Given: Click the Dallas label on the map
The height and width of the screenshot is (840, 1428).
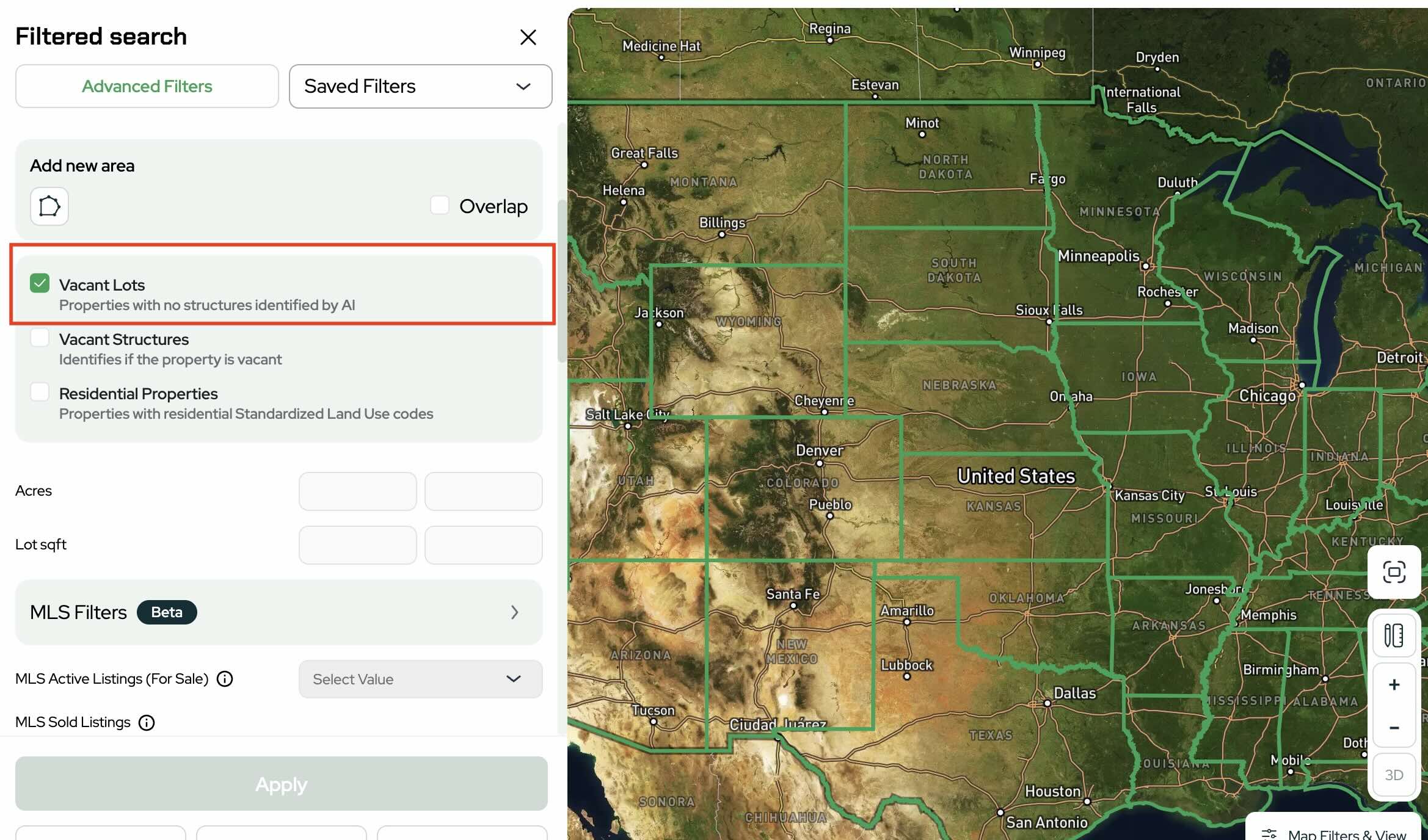Looking at the screenshot, I should click(x=1074, y=693).
